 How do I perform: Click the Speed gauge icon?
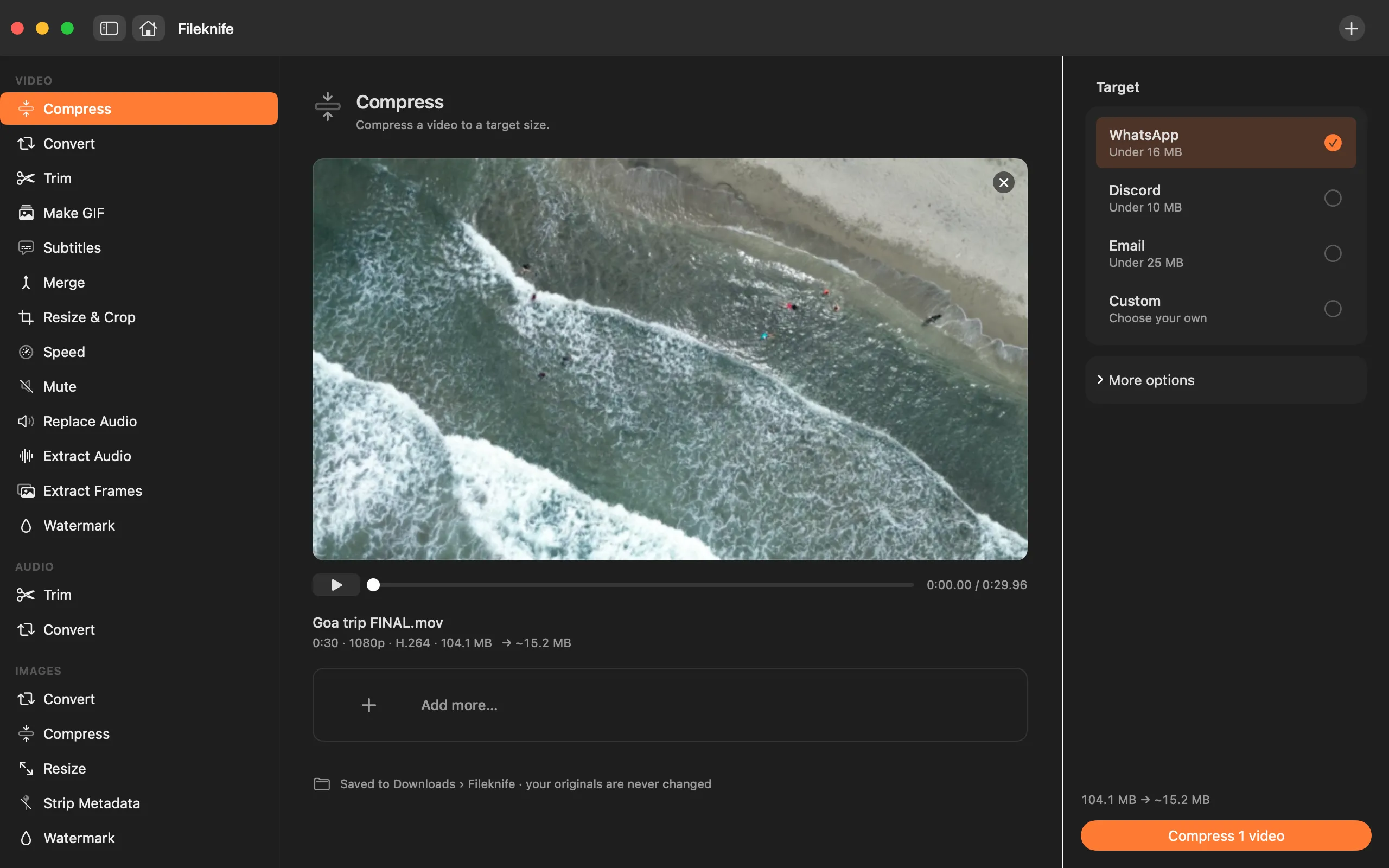pyautogui.click(x=26, y=352)
